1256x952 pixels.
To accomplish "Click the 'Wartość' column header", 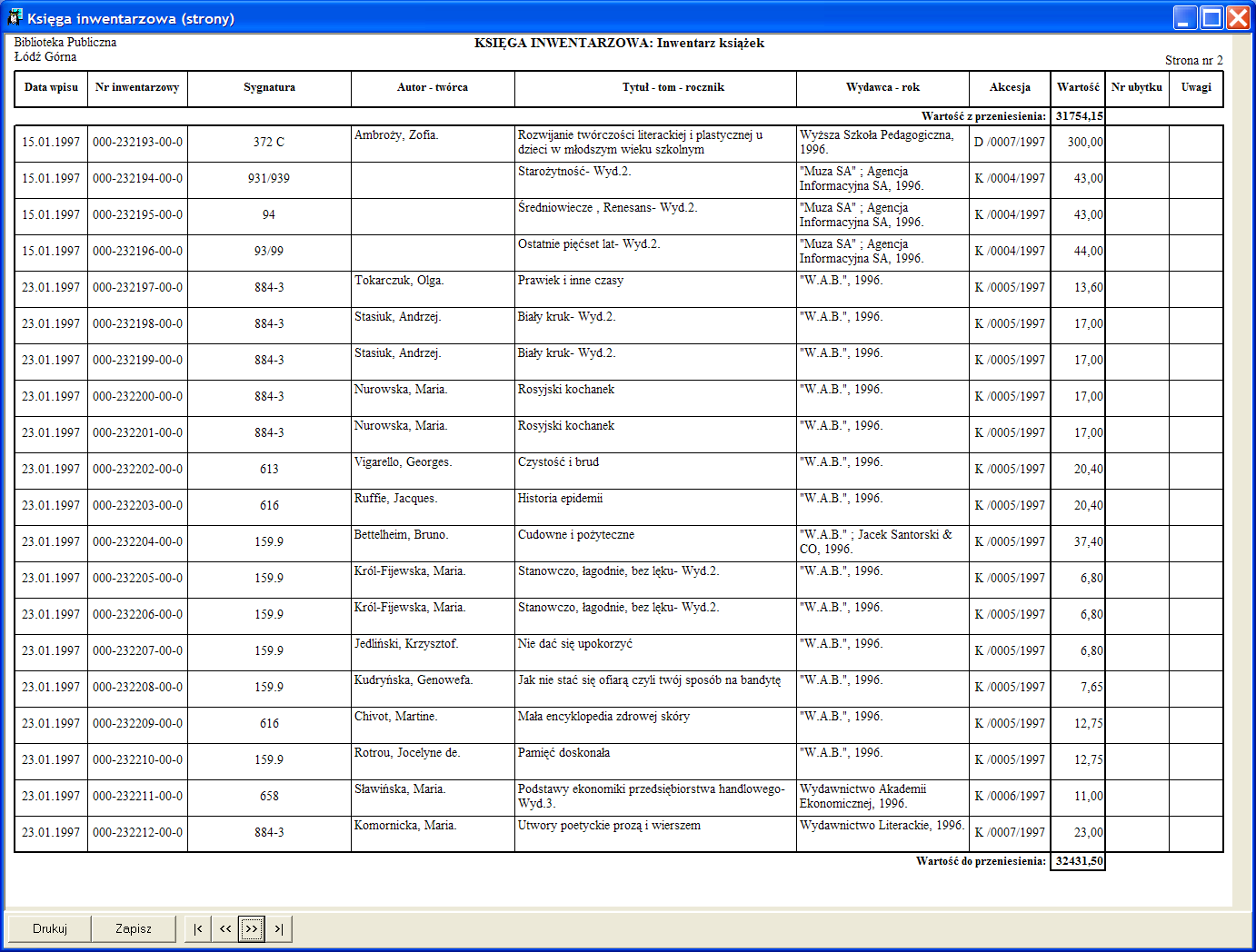I will coord(1078,88).
